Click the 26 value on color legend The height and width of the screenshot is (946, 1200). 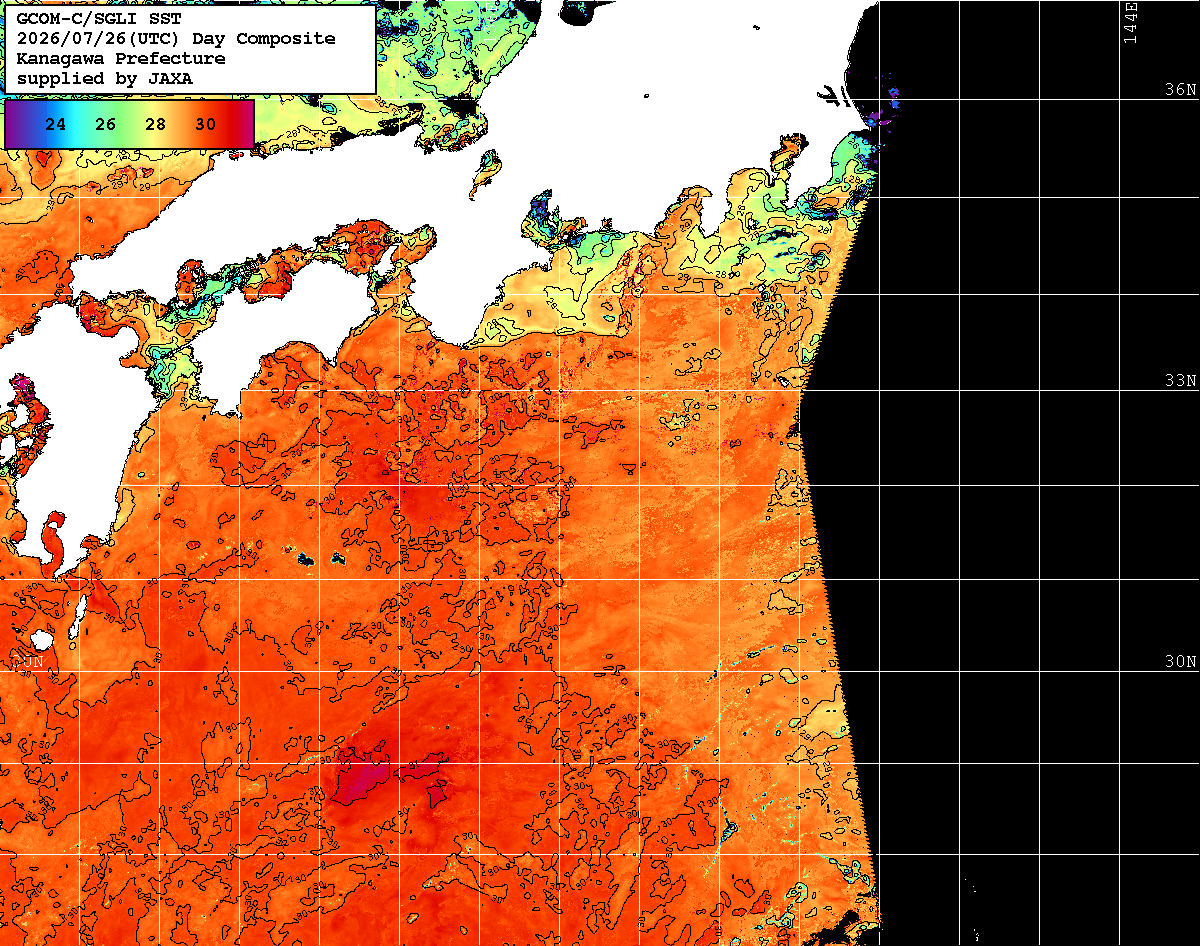click(x=106, y=125)
